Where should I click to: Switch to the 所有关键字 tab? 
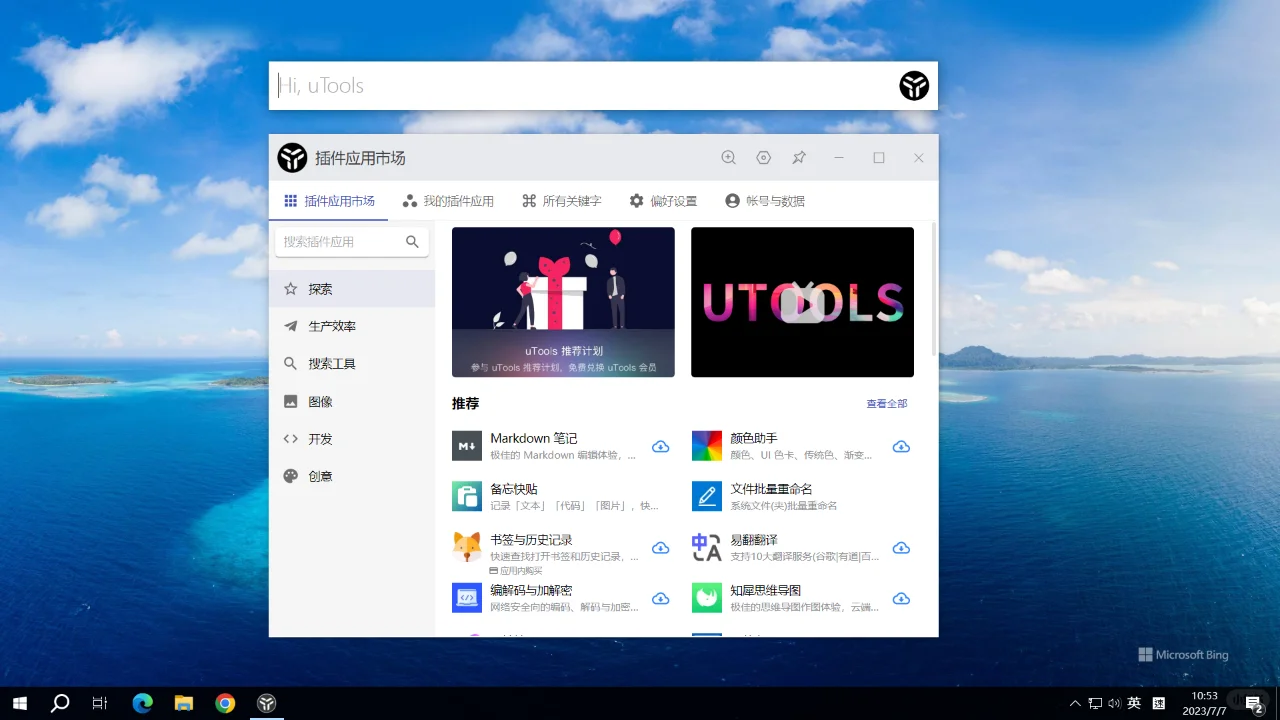coord(562,201)
